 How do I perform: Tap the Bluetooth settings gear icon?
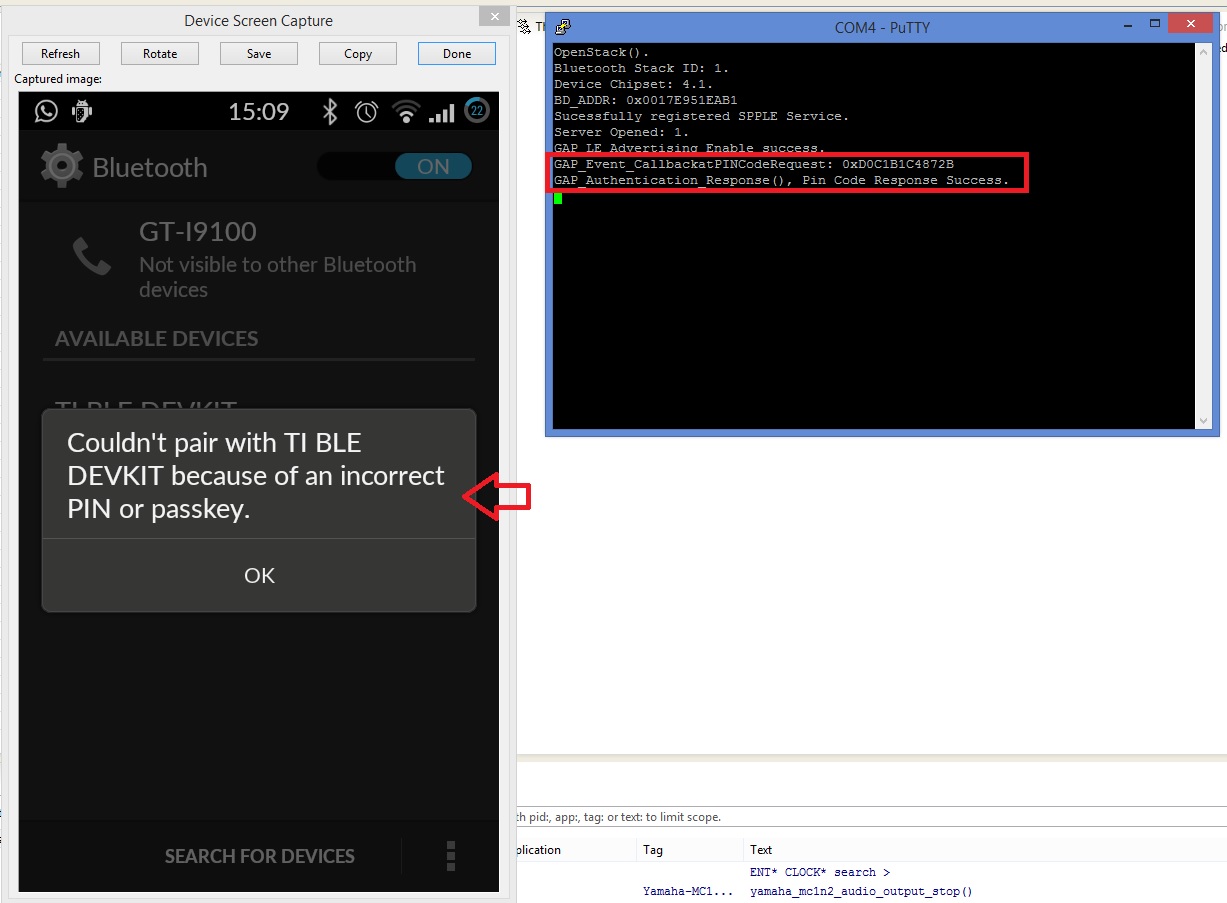click(x=61, y=166)
